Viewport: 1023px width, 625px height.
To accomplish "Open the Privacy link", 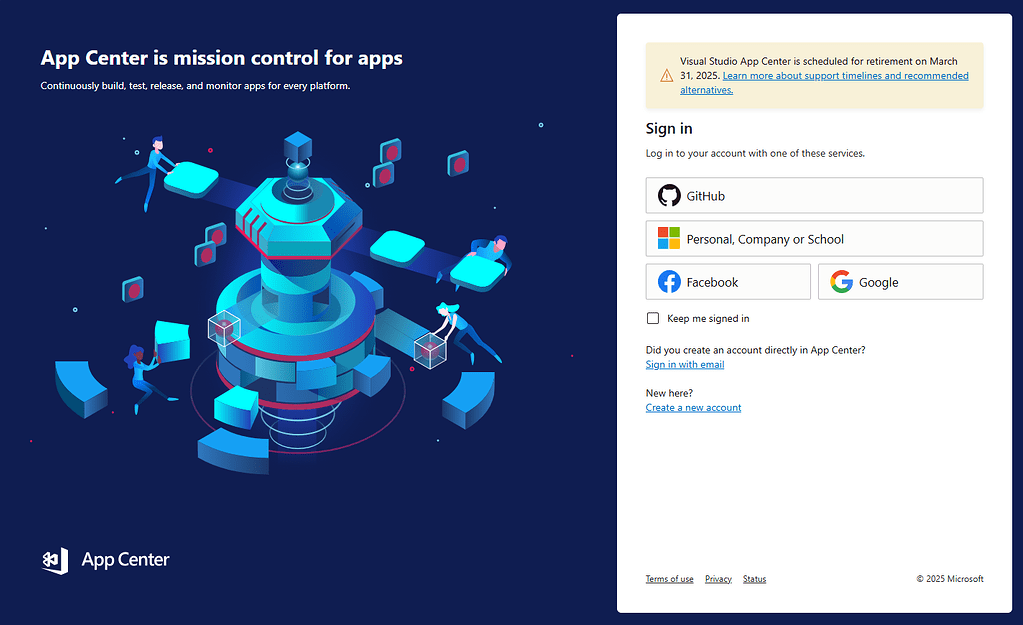I will [x=718, y=579].
